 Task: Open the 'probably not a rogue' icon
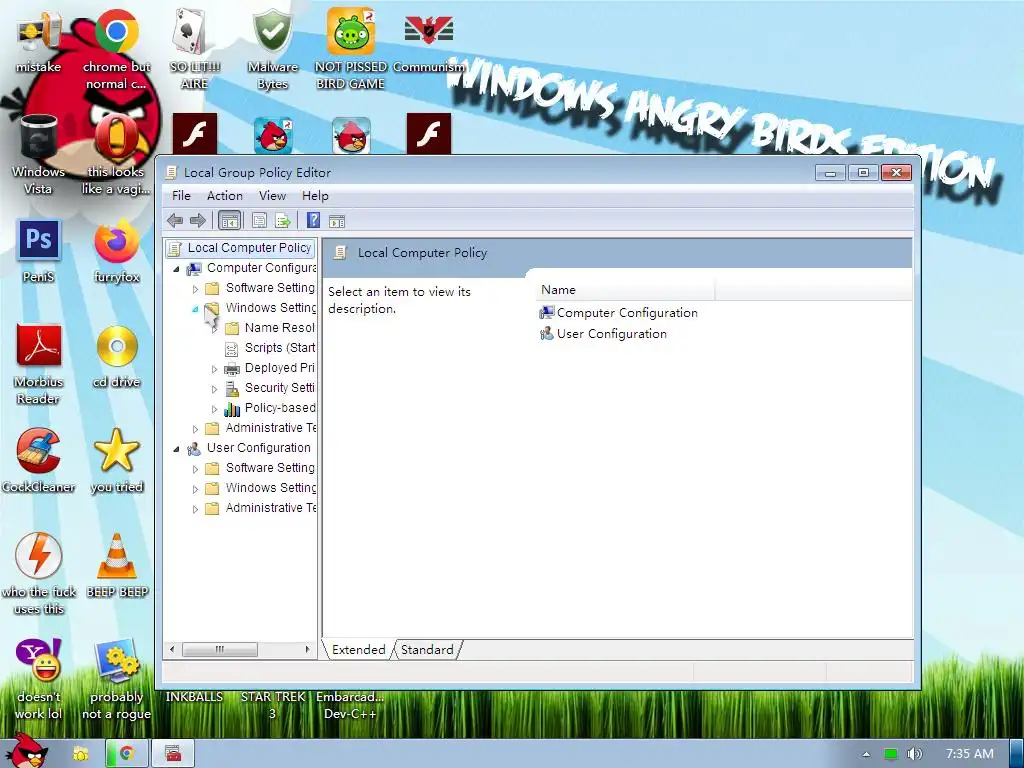pos(116,679)
